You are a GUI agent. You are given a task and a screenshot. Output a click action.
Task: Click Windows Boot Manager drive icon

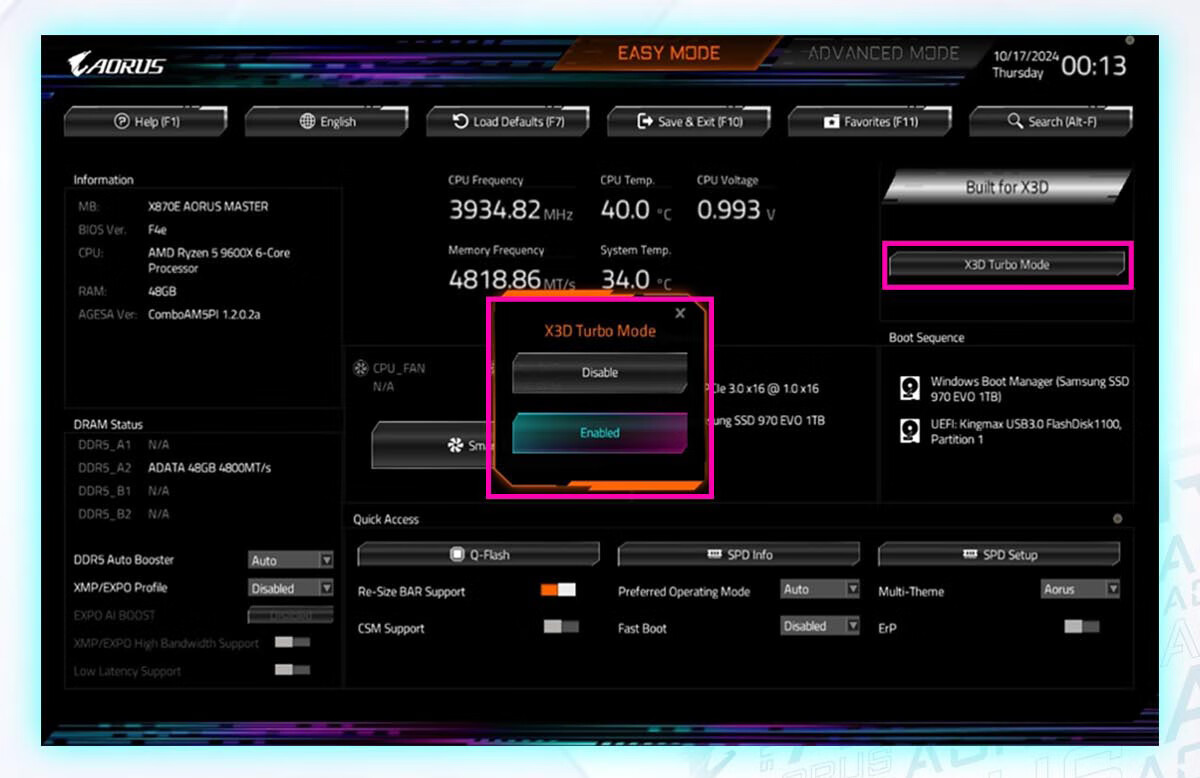coord(909,388)
